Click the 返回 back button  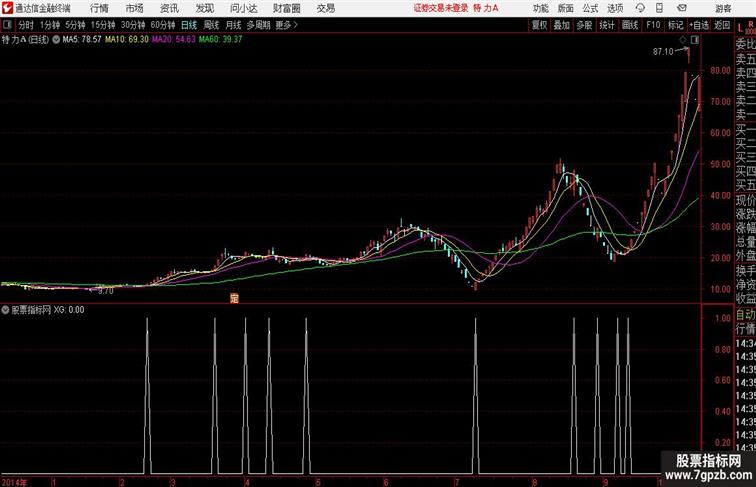[722, 25]
